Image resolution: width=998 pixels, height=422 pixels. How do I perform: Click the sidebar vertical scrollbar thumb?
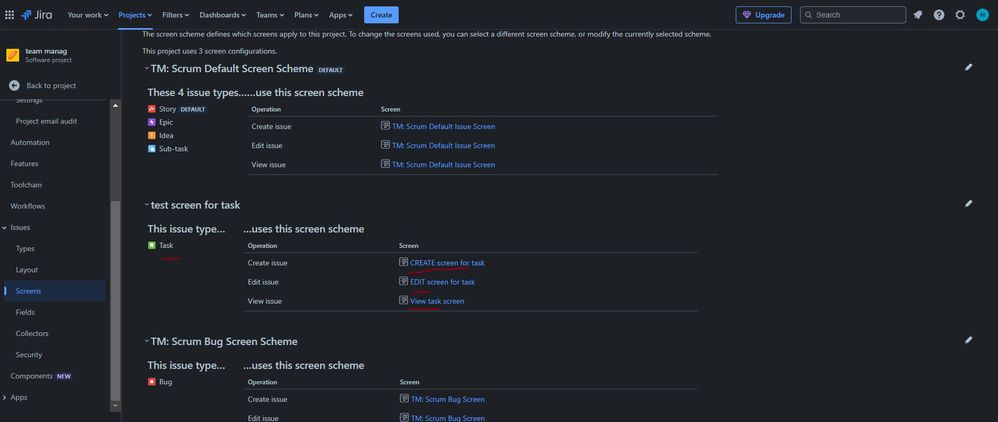[x=115, y=299]
